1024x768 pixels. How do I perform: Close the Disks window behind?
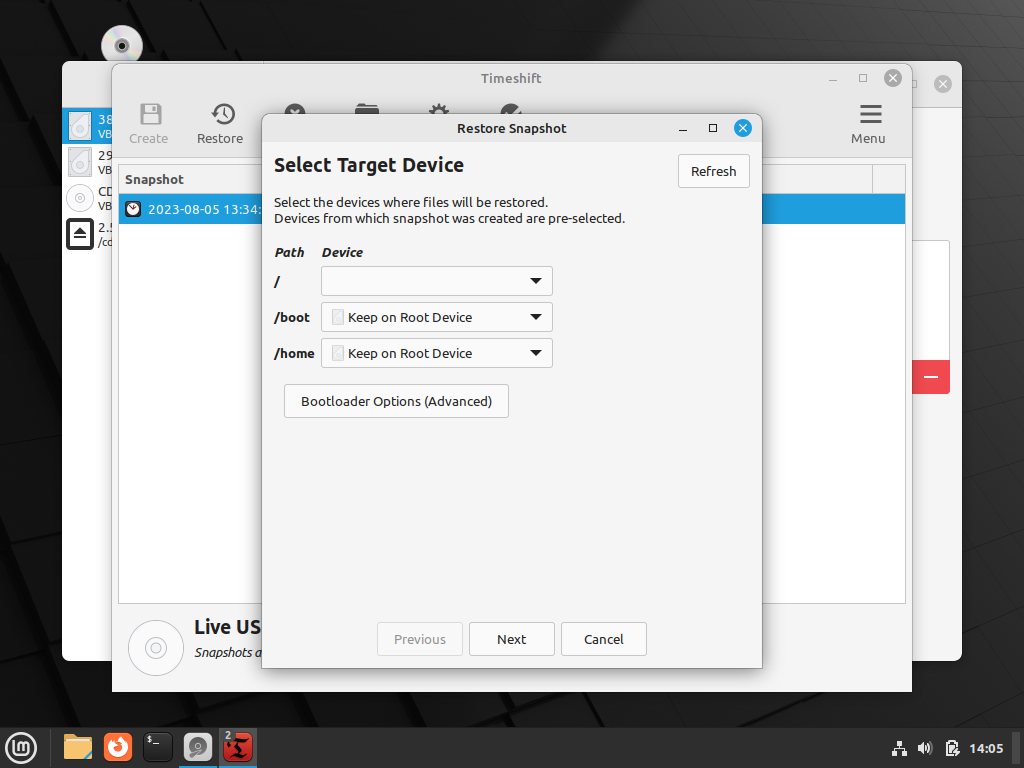(x=942, y=84)
